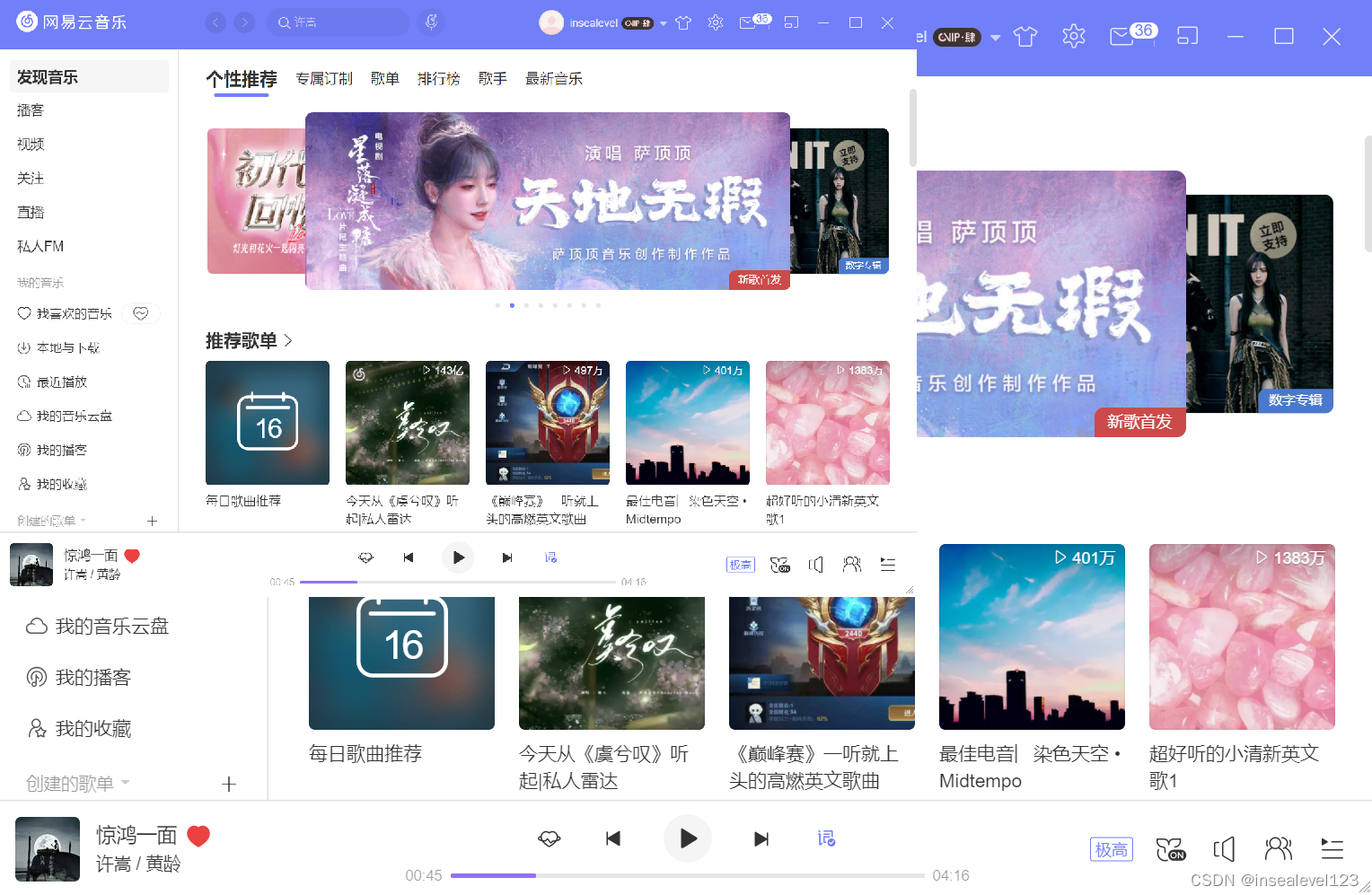The image size is (1372, 895).
Task: Select the pink banner on the carousel's left
Action: pos(256,201)
